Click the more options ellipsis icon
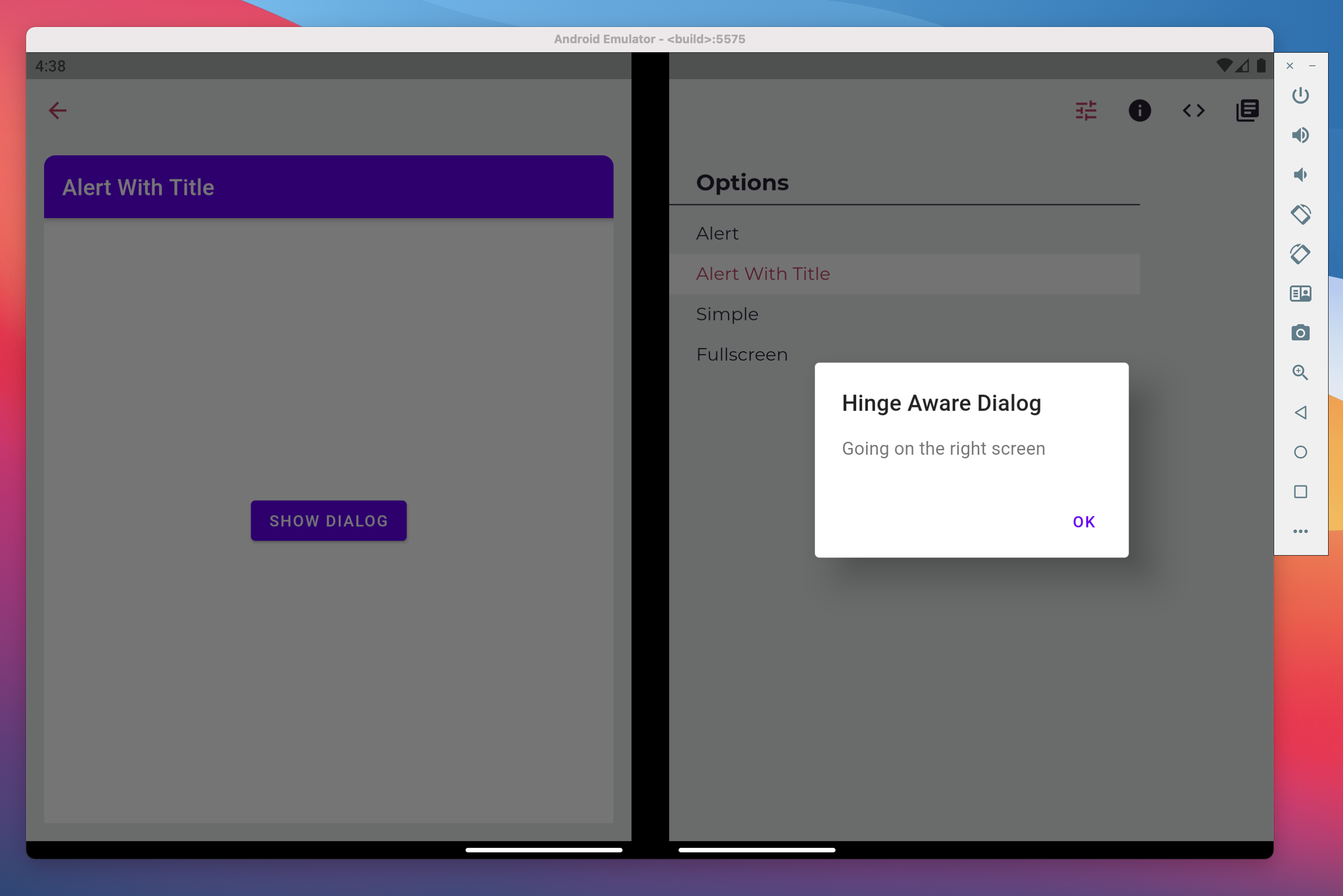The width and height of the screenshot is (1343, 896). coord(1301,530)
